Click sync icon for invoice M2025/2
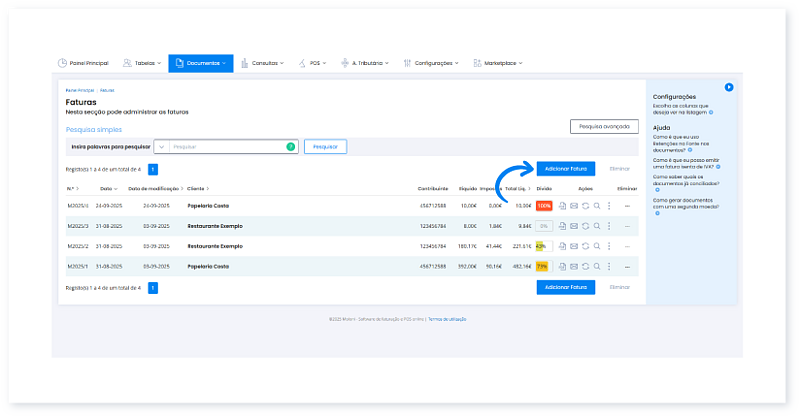The image size is (800, 417). pyautogui.click(x=585, y=246)
